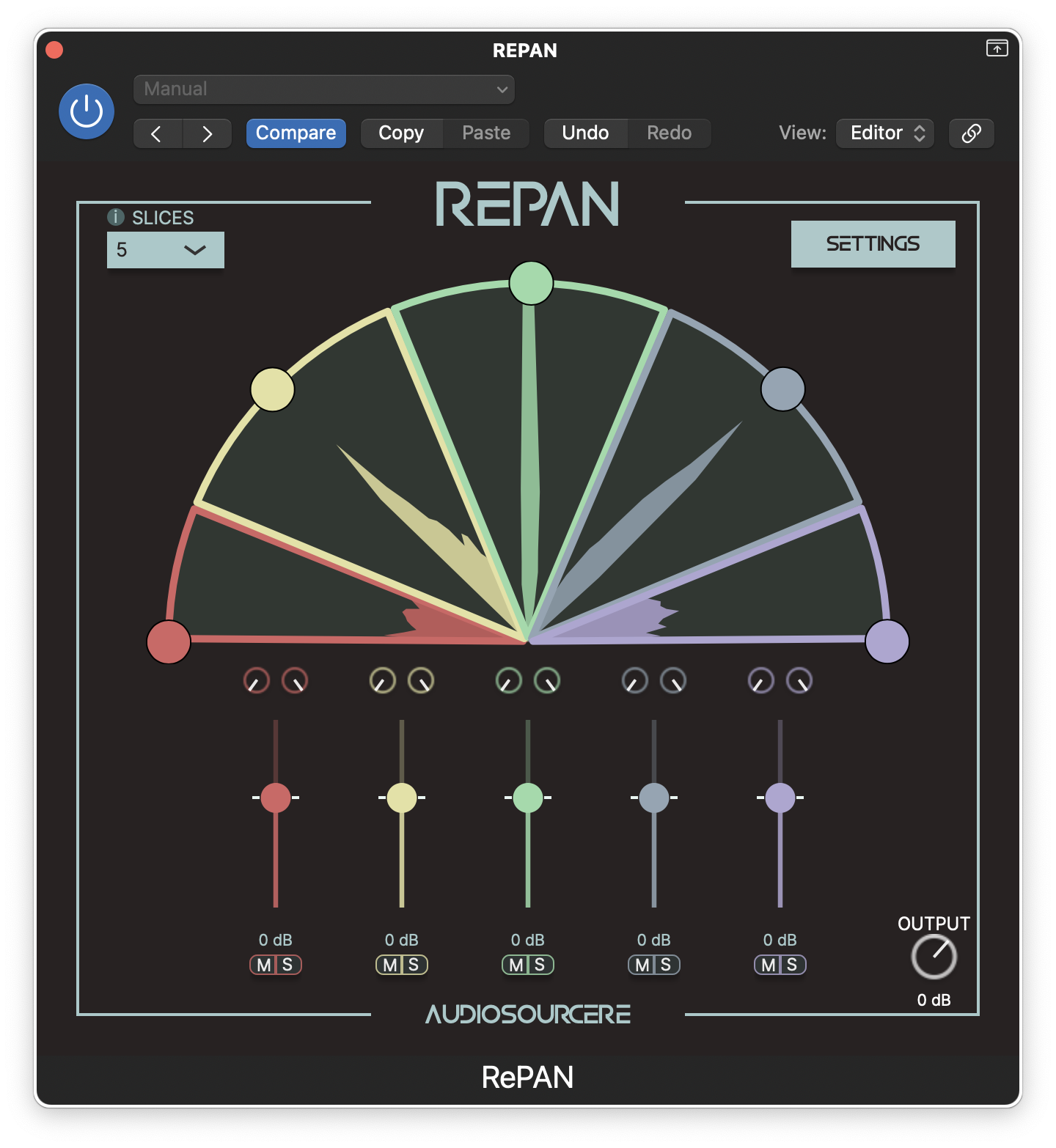This screenshot has height=1148, width=1056.
Task: Click the Paste button
Action: click(486, 133)
